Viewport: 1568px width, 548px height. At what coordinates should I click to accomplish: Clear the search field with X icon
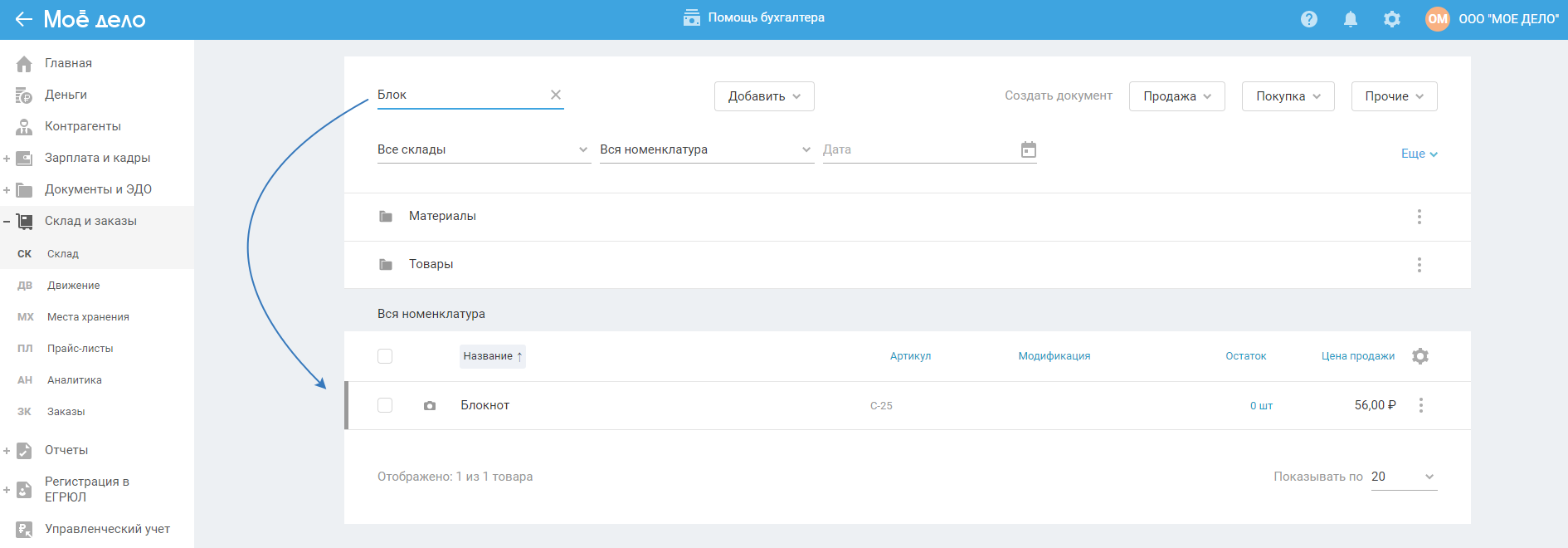[556, 95]
